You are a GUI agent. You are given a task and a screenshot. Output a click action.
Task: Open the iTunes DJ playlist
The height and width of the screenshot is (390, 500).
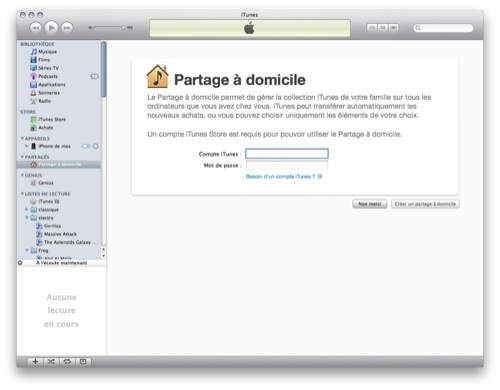pyautogui.click(x=45, y=201)
